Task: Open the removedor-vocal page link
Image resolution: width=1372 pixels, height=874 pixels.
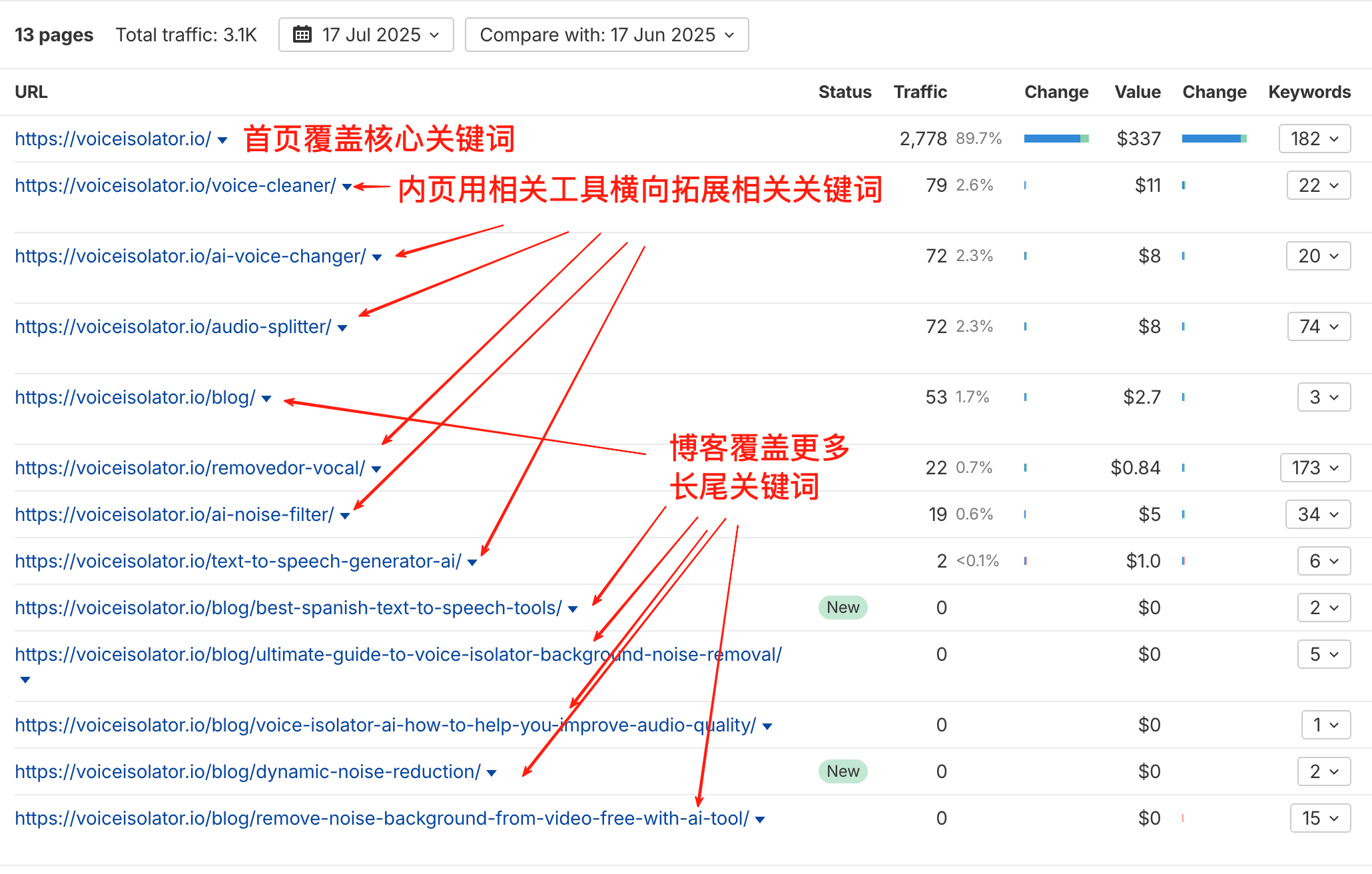Action: pyautogui.click(x=190, y=468)
